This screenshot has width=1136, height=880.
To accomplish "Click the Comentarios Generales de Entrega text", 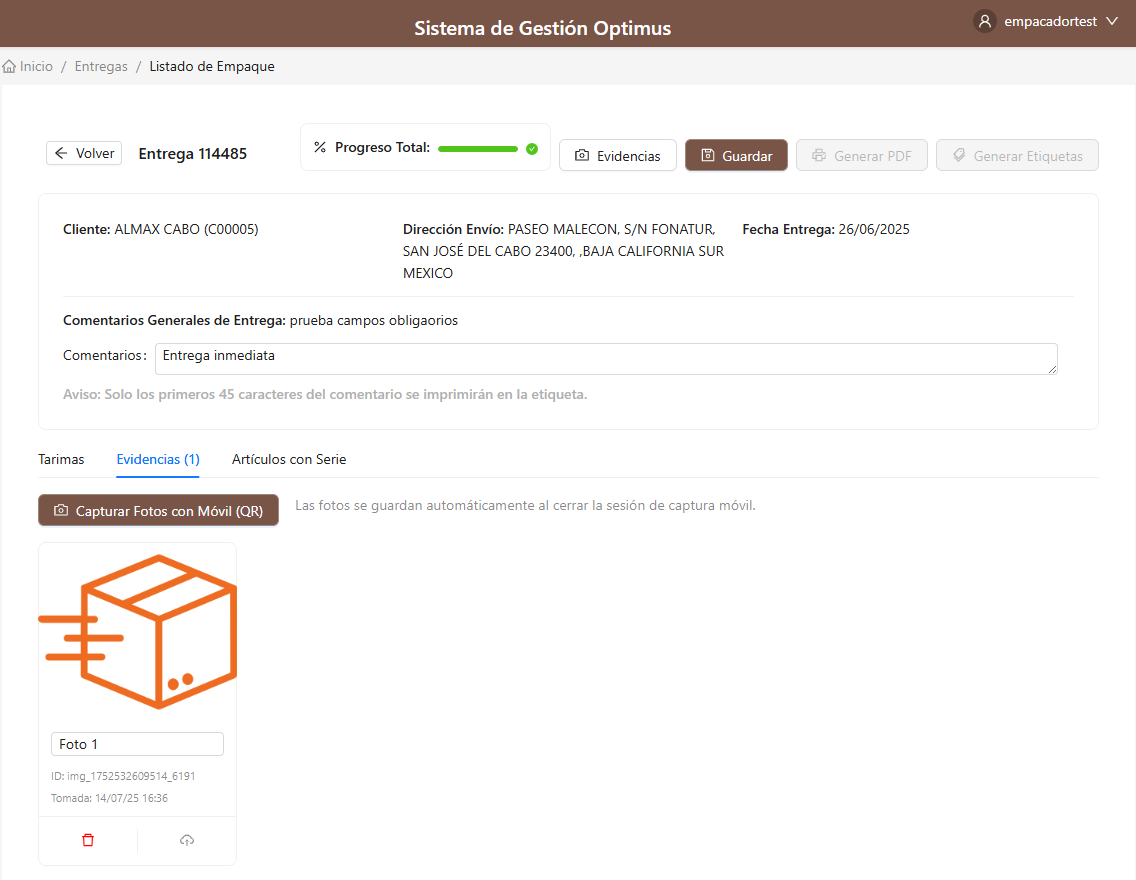I will click(260, 320).
